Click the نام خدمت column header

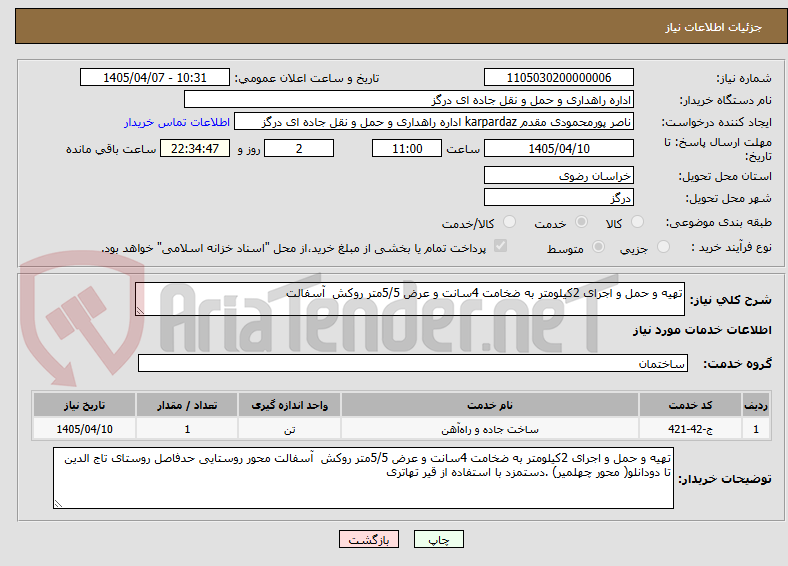point(490,405)
